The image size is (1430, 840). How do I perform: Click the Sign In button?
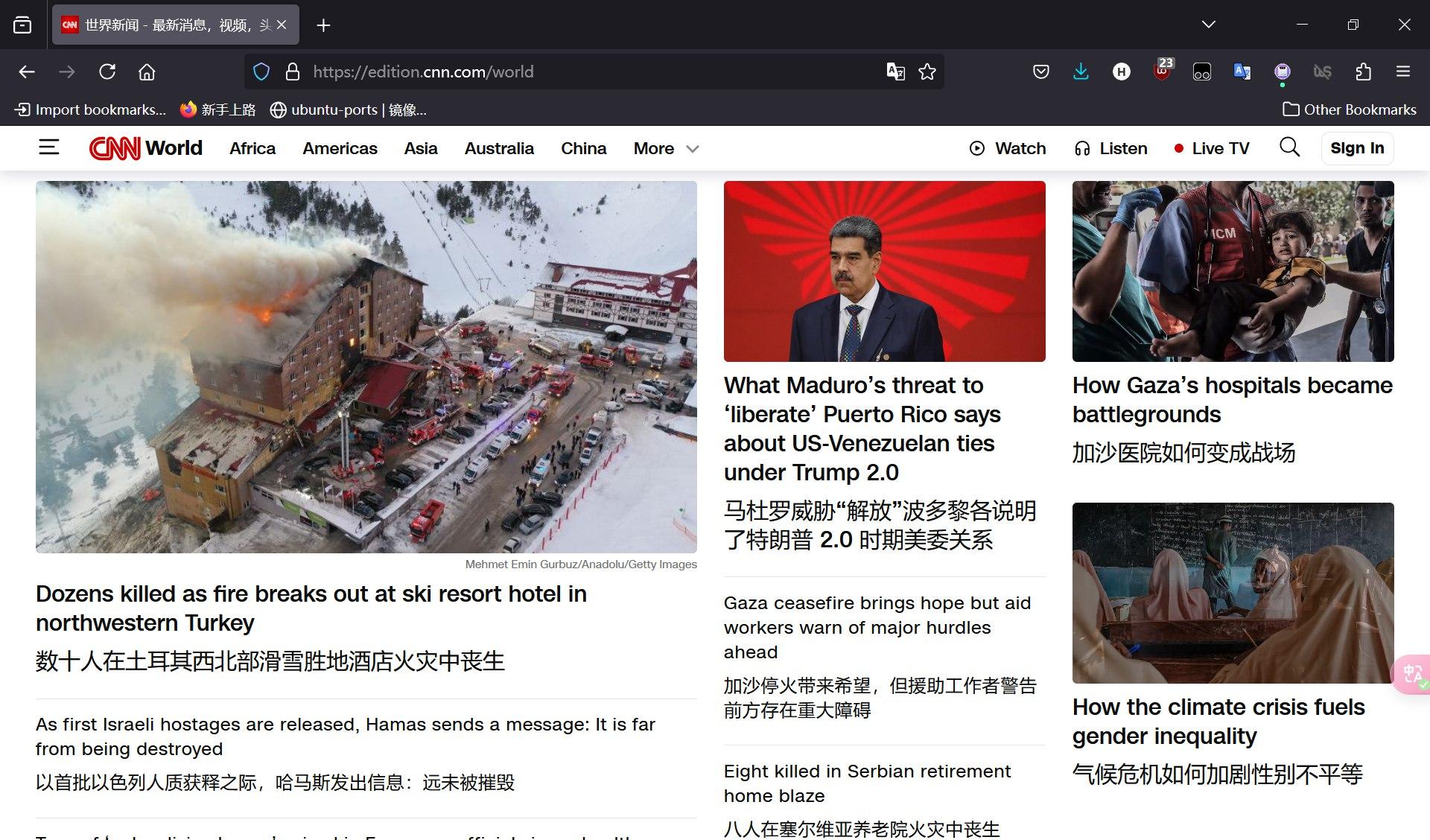[1356, 148]
